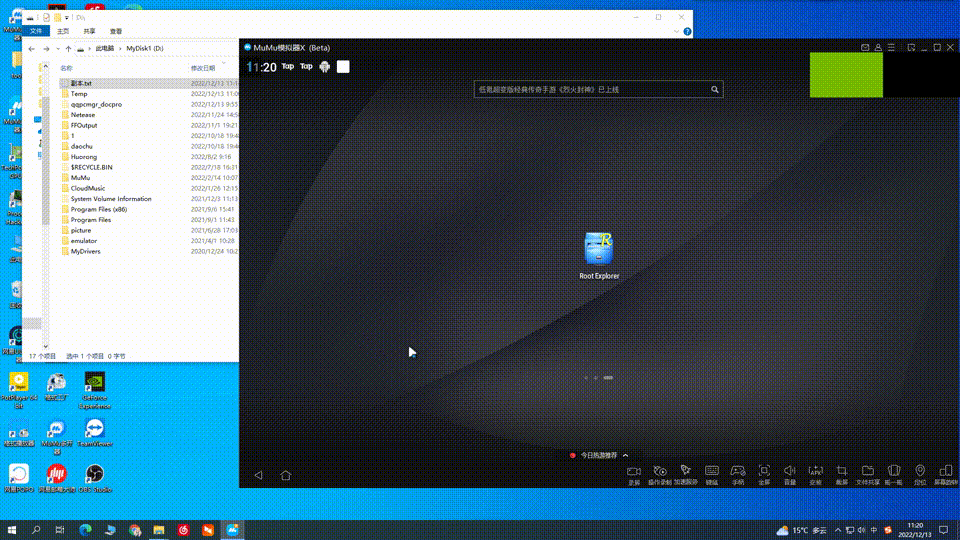Open TeamViewer desktop shortcut
This screenshot has height=540, width=960.
pyautogui.click(x=95, y=433)
